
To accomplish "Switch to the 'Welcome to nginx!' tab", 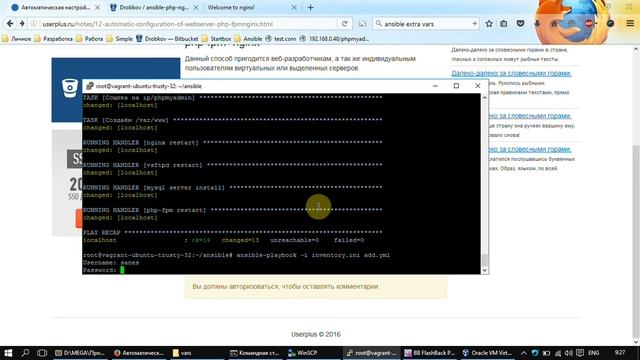I will pos(251,7).
